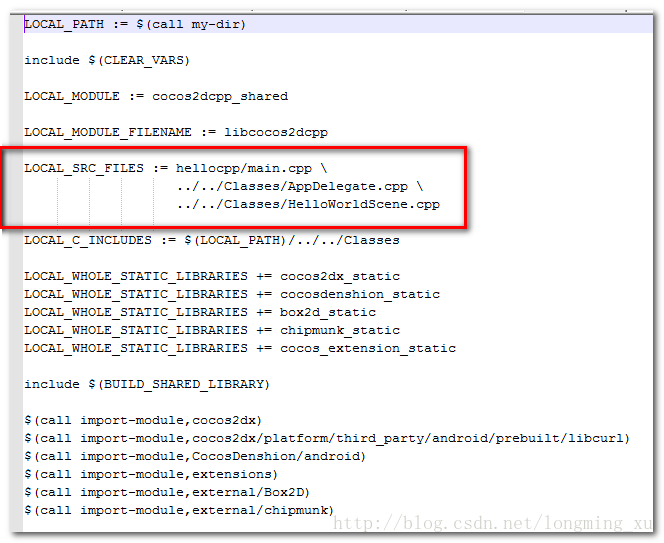Viewport: 664px width, 543px height.
Task: Click the 'LOCAL_SRC_FILES' variable
Action: (x=84, y=169)
